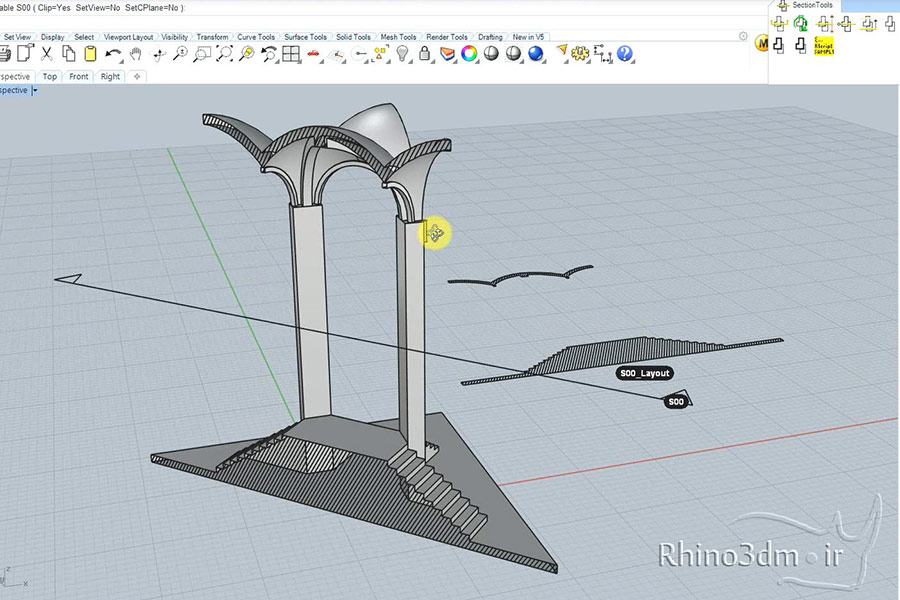900x600 pixels.
Task: Open the Mesh Tools tab
Action: tap(398, 37)
